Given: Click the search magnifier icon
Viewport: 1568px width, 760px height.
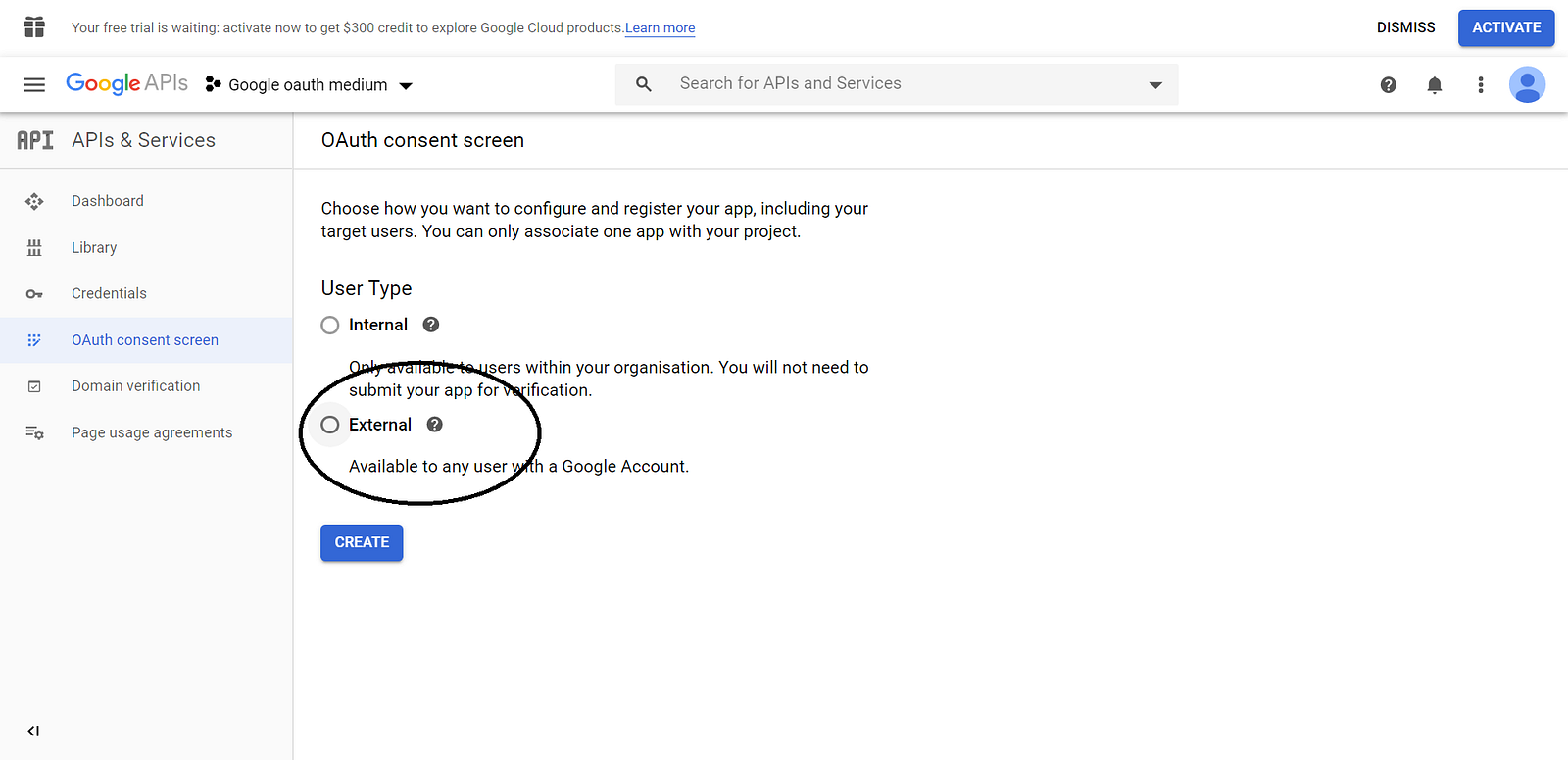Looking at the screenshot, I should 644,84.
